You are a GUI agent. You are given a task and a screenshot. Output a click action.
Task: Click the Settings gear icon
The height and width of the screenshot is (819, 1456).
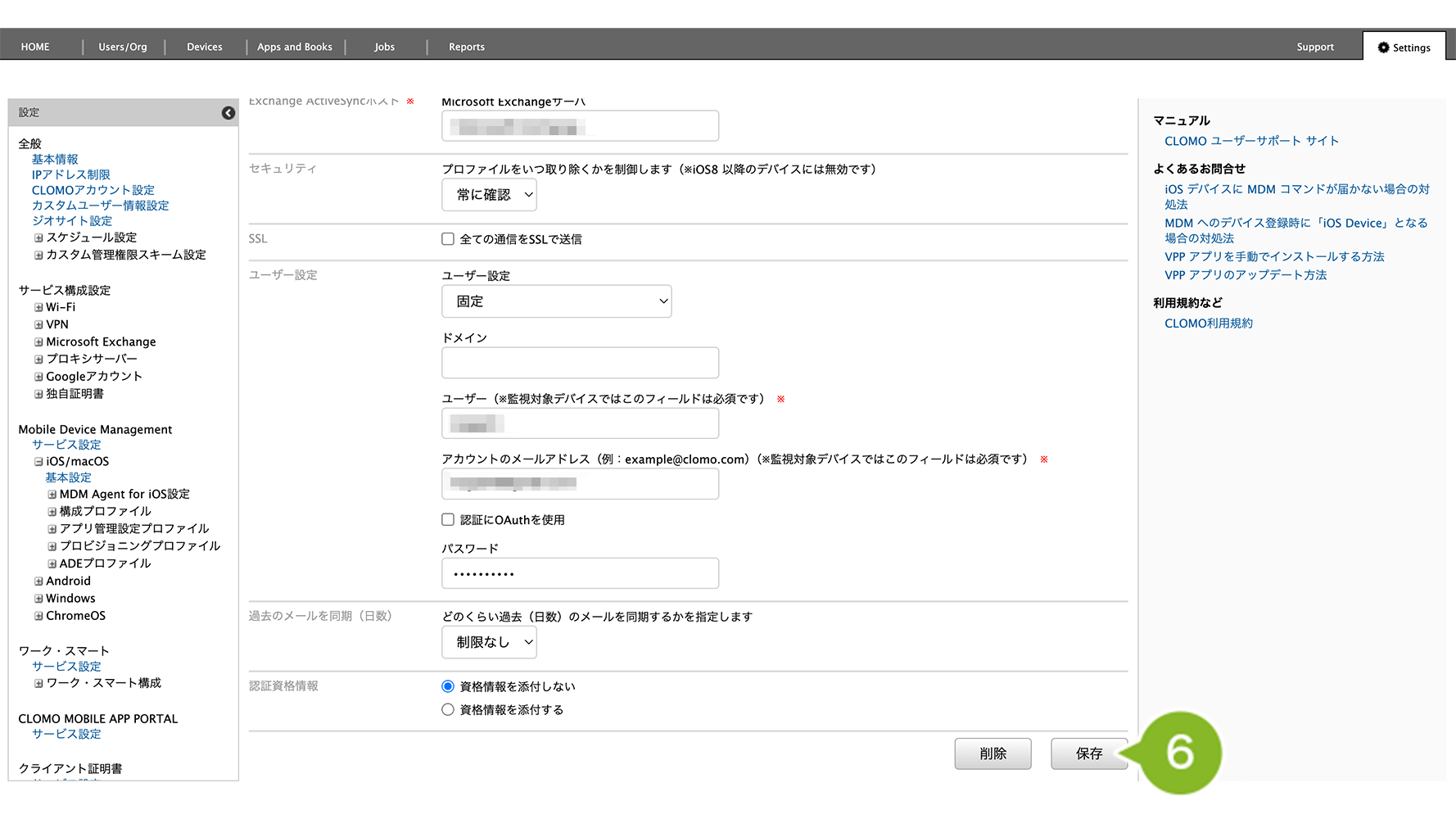pos(1383,48)
